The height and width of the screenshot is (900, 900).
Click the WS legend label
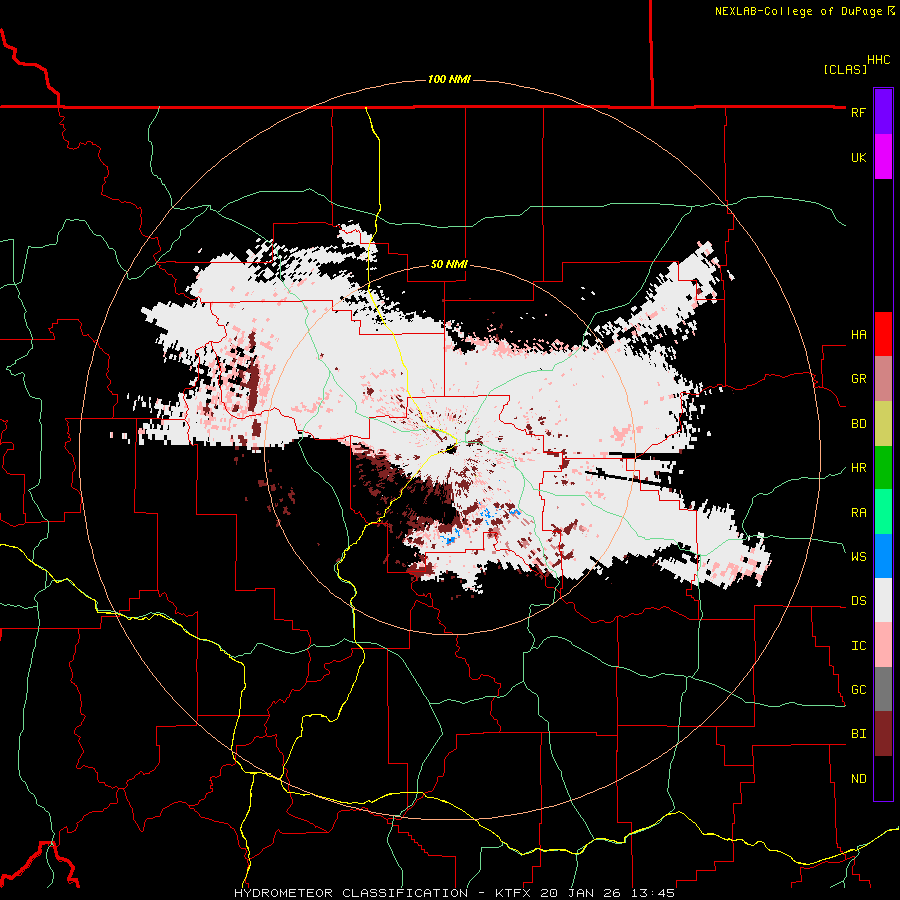858,557
